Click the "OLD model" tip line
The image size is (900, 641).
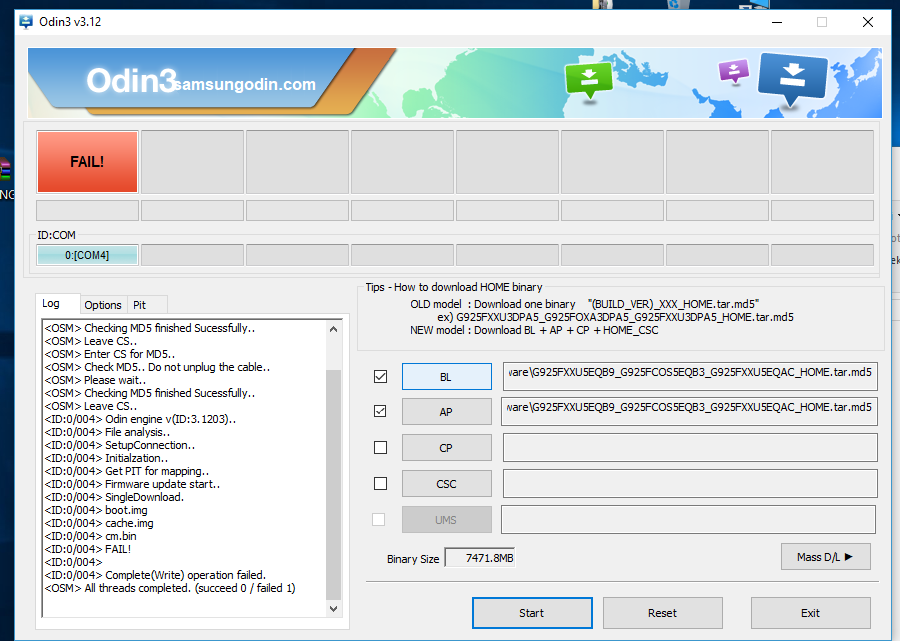[x=584, y=304]
